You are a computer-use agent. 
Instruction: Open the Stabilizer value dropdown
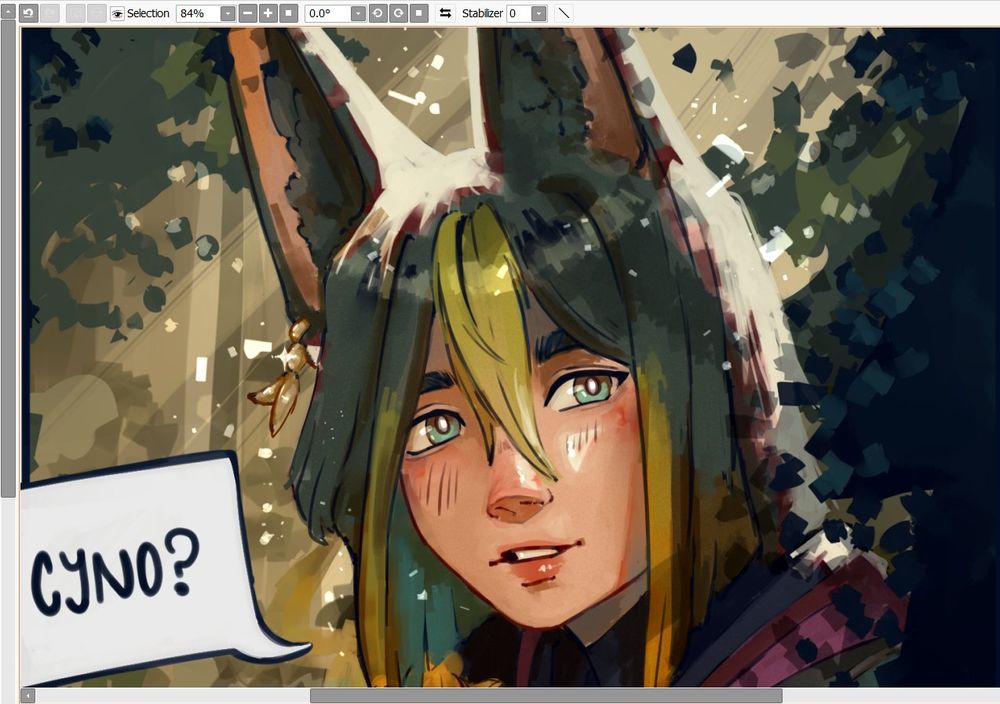tap(539, 13)
